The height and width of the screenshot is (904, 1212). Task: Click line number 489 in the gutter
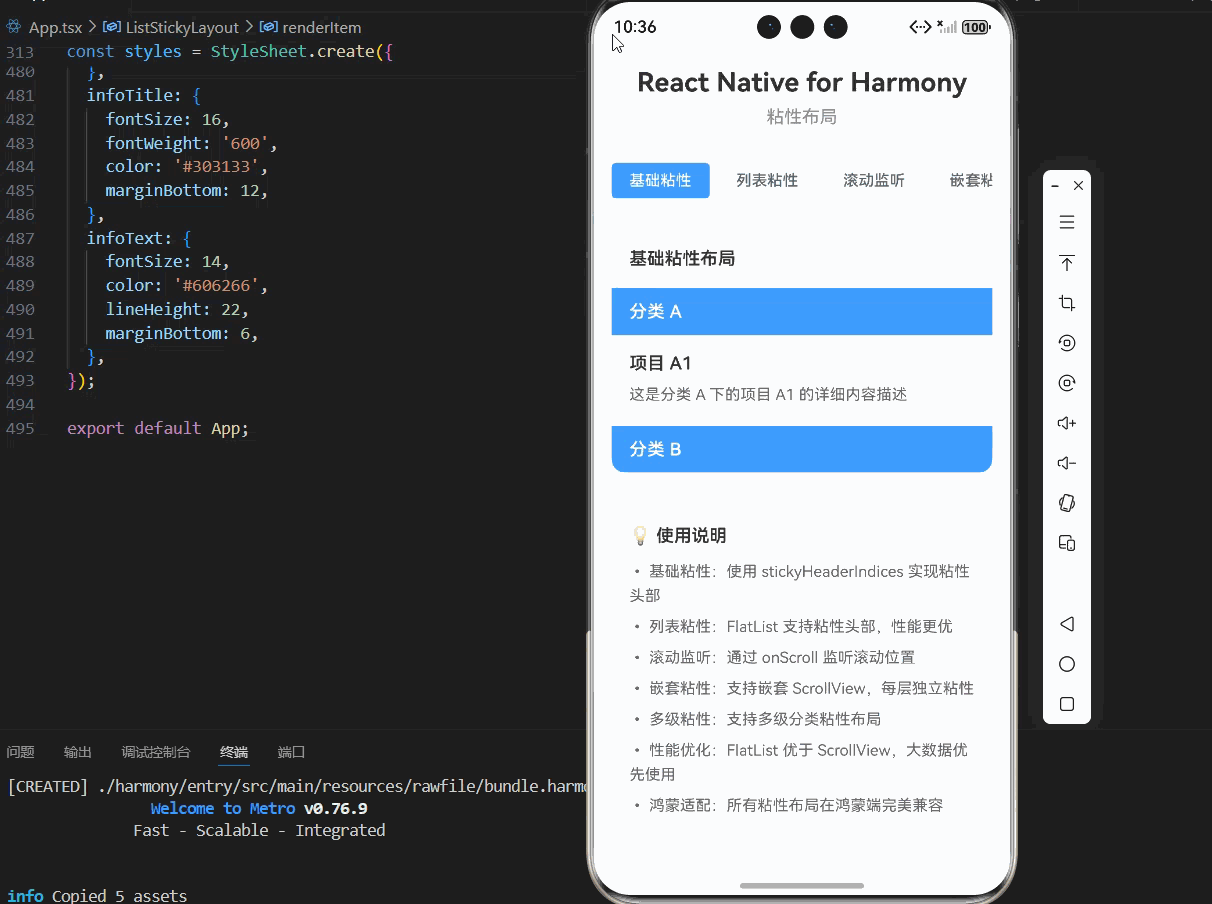pyautogui.click(x=20, y=286)
